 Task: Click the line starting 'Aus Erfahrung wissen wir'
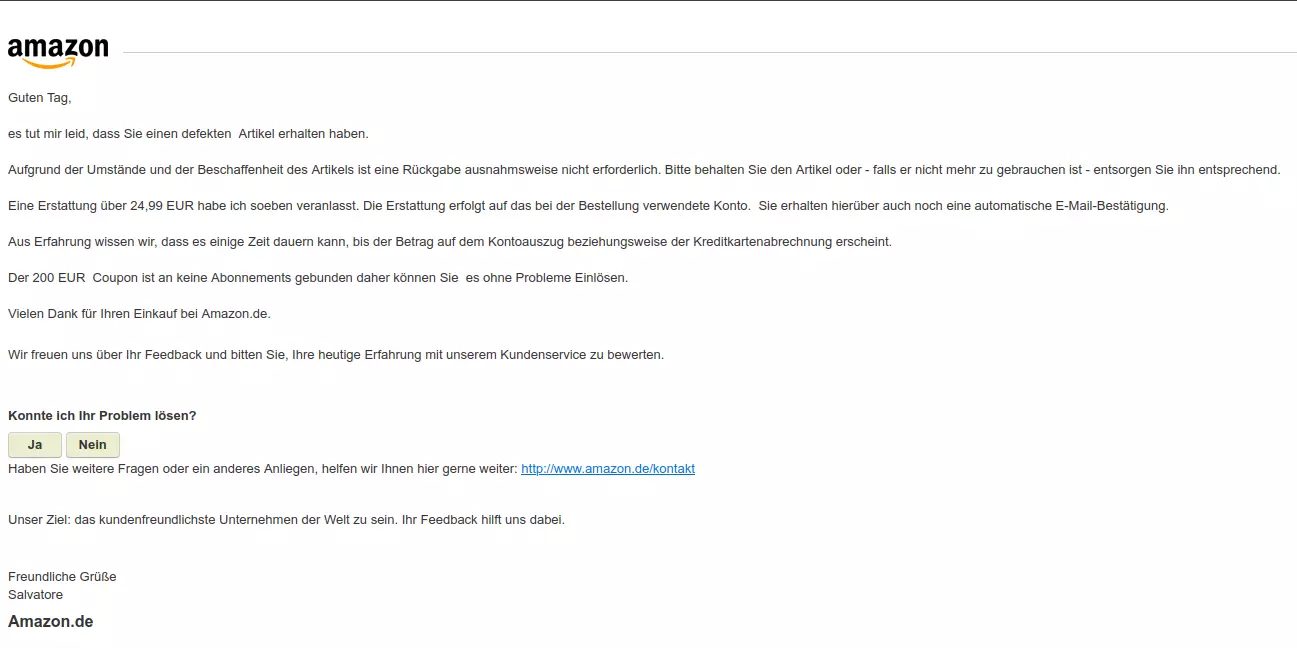tap(450, 242)
